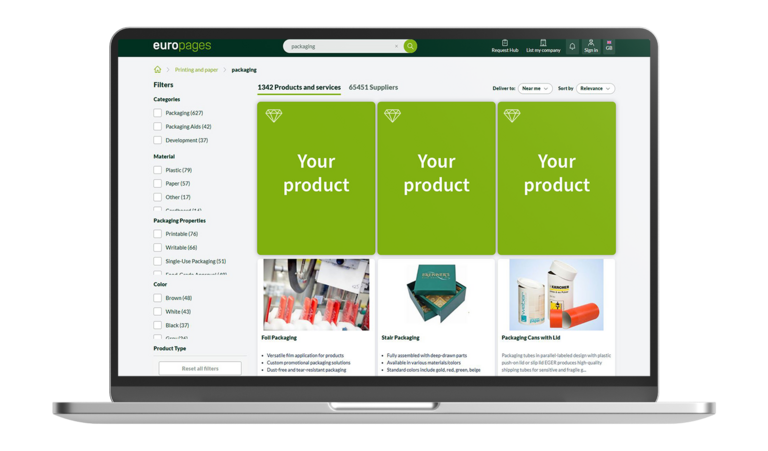Enable the Printable (76) filter checkbox
The width and height of the screenshot is (768, 451).
point(158,234)
